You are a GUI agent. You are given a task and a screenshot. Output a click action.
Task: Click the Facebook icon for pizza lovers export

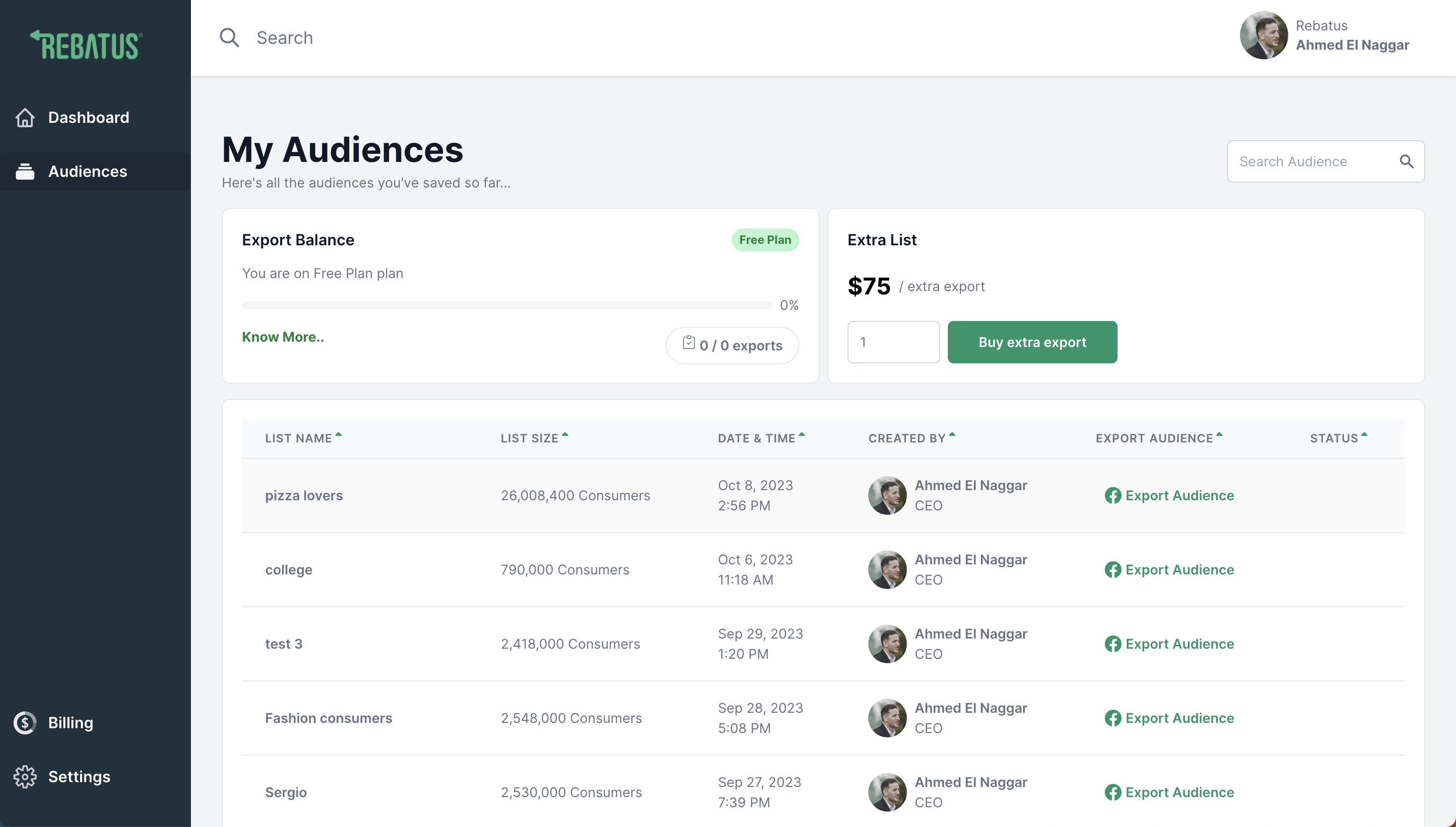[1112, 495]
